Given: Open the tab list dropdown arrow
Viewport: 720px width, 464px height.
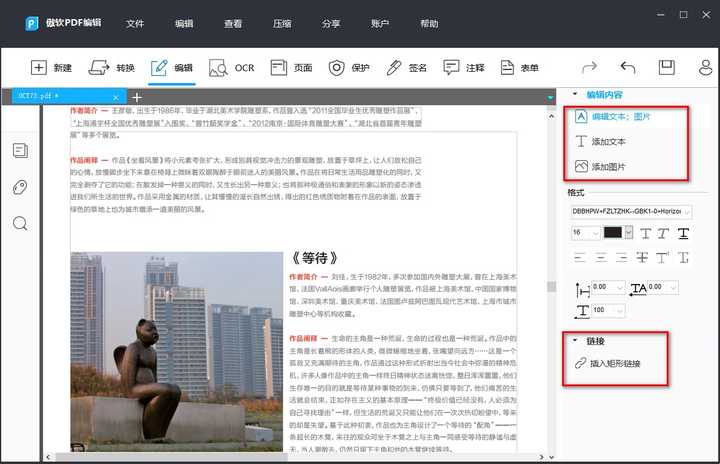Looking at the screenshot, I should coord(550,98).
